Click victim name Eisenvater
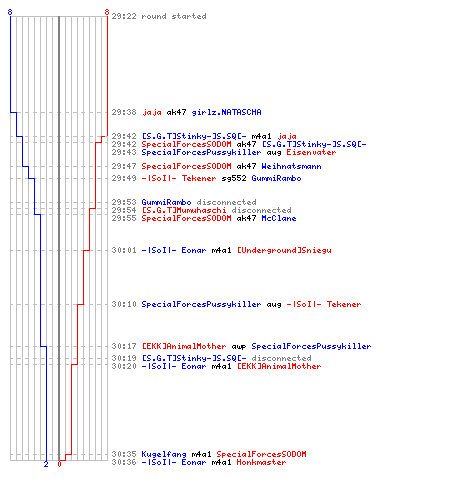450x500 pixels. pos(311,152)
